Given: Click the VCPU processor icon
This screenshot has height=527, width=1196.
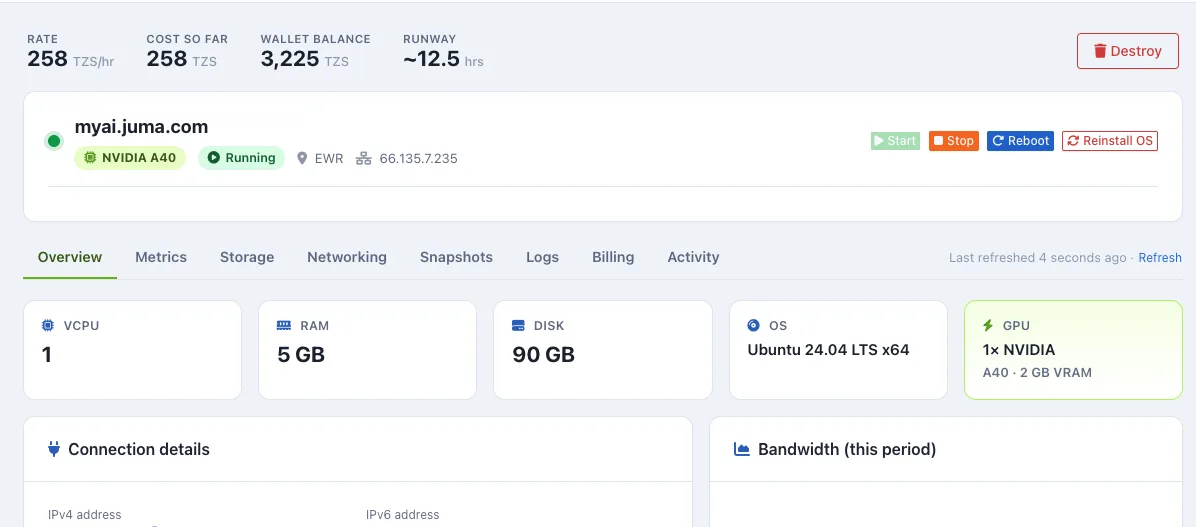Looking at the screenshot, I should tap(47, 326).
